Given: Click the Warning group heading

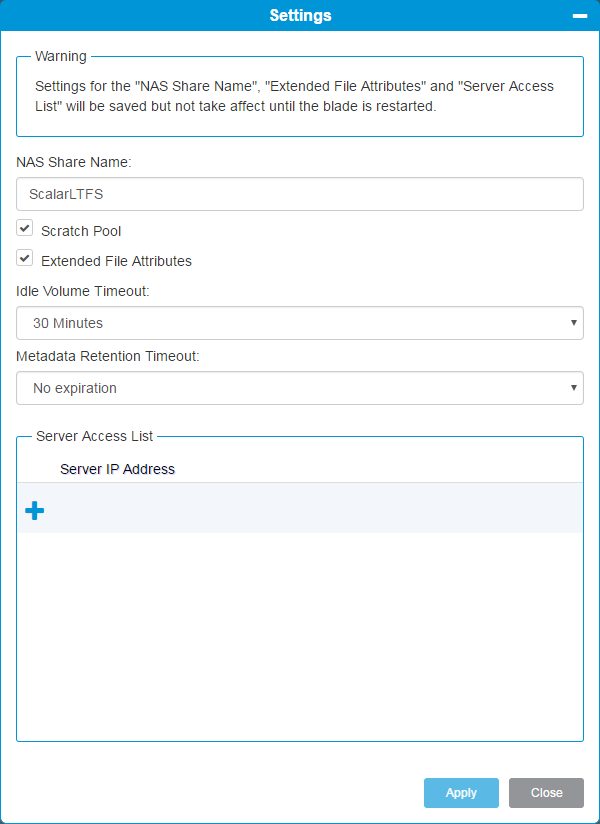Looking at the screenshot, I should coord(61,56).
